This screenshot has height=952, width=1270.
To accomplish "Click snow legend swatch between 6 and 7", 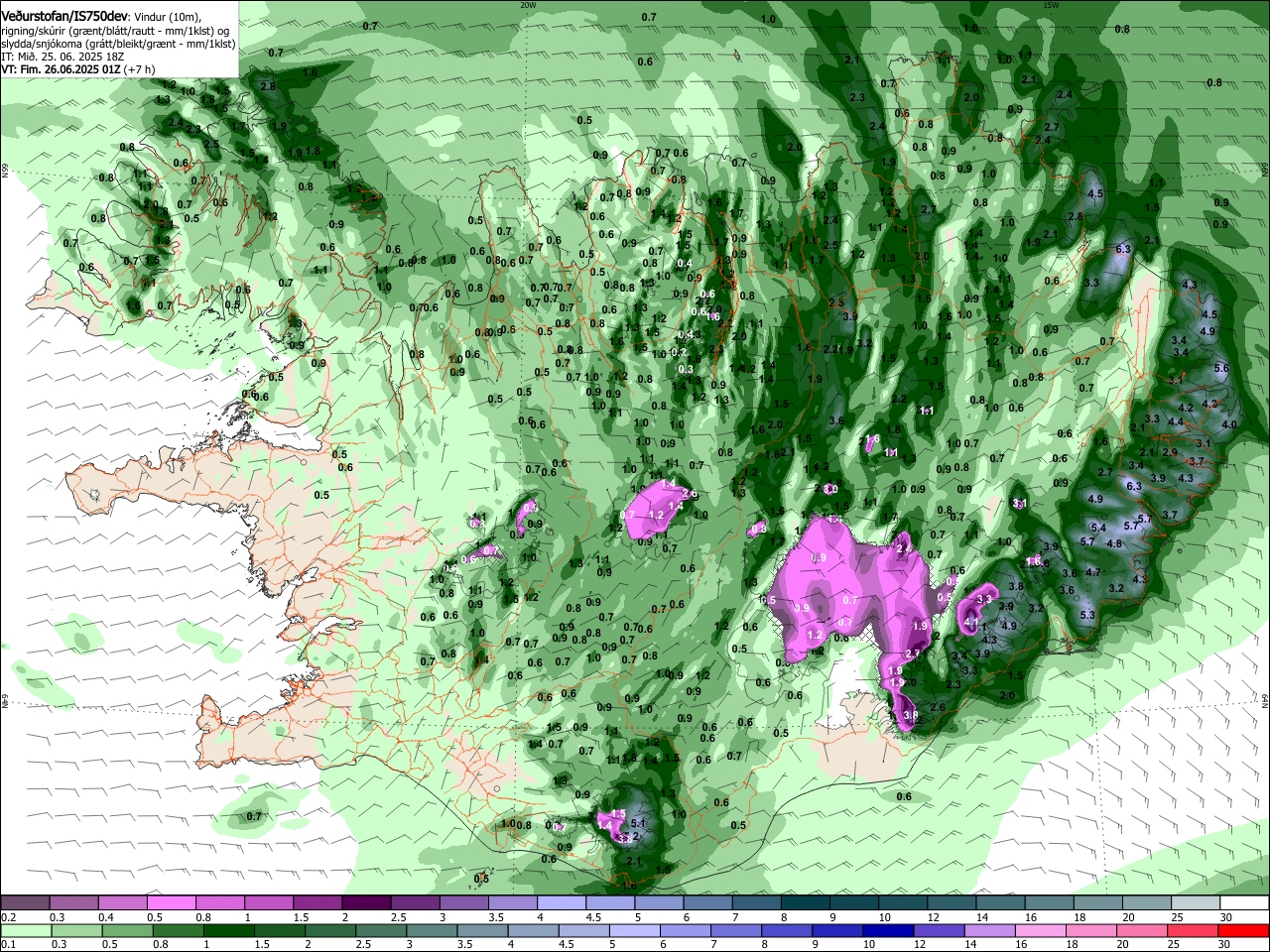I will click(707, 903).
